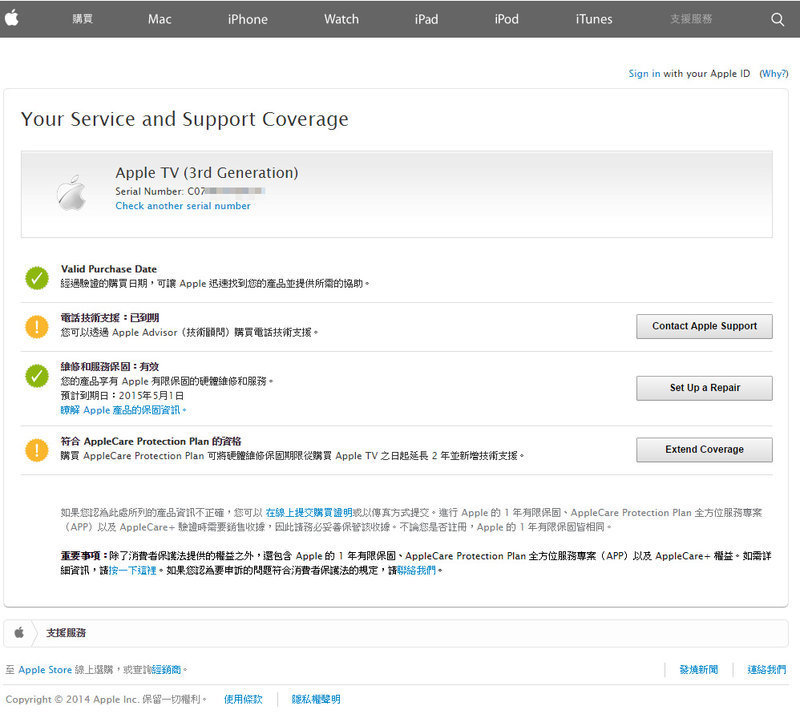Click Check another serial number

pos(183,206)
